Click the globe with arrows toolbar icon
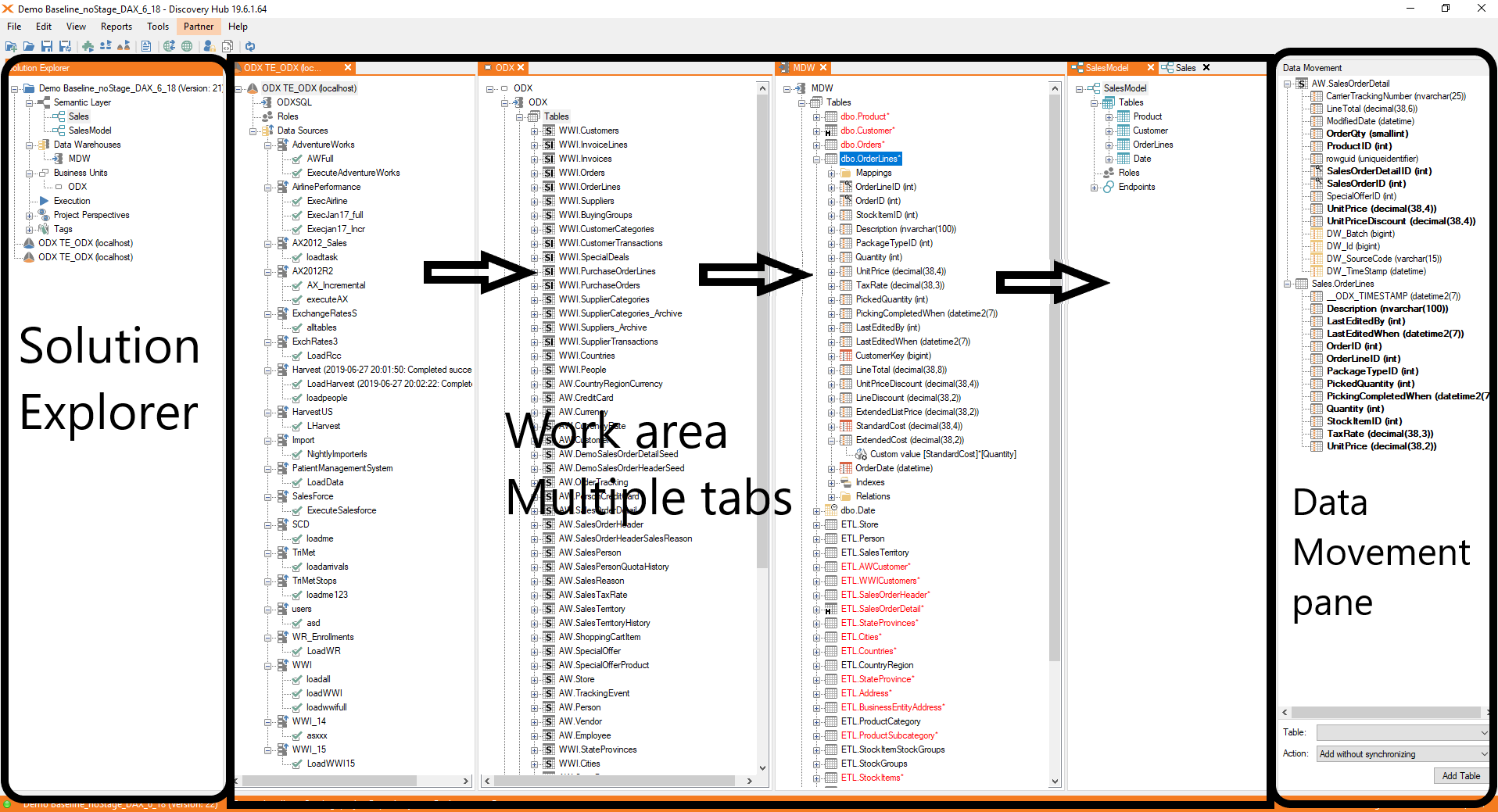The height and width of the screenshot is (812, 1498). point(169,47)
